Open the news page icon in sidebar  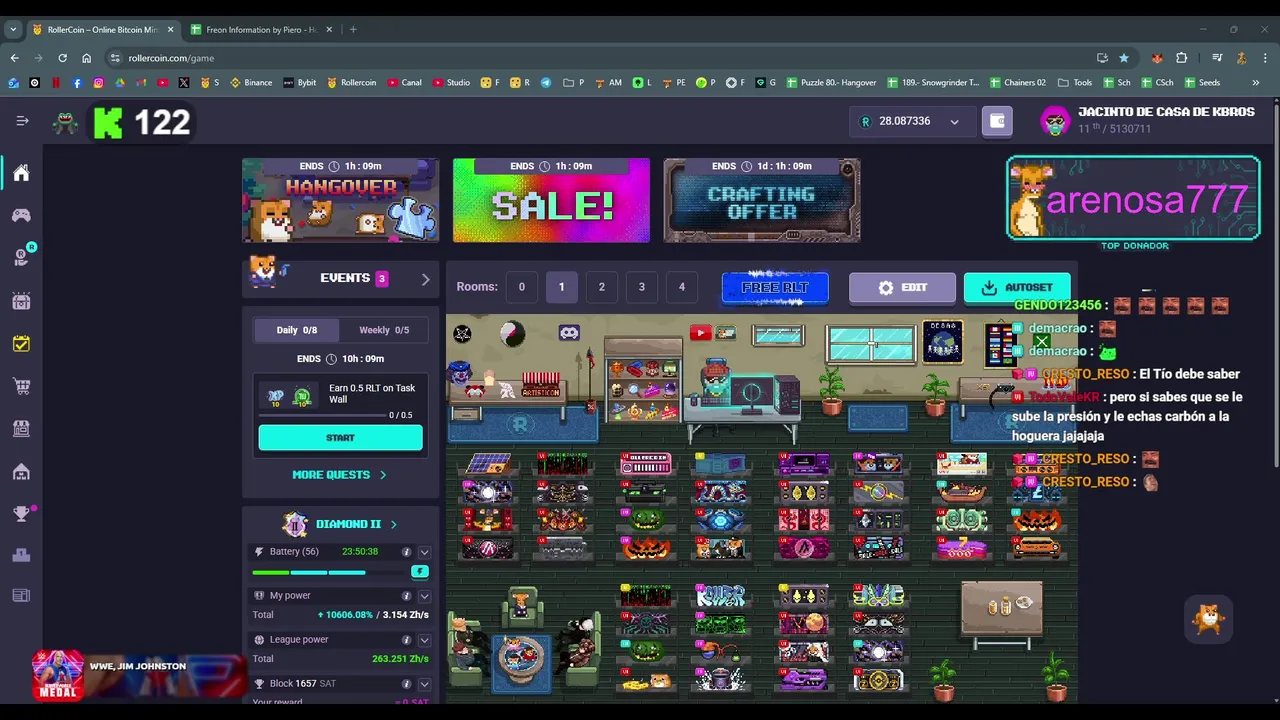[21, 596]
